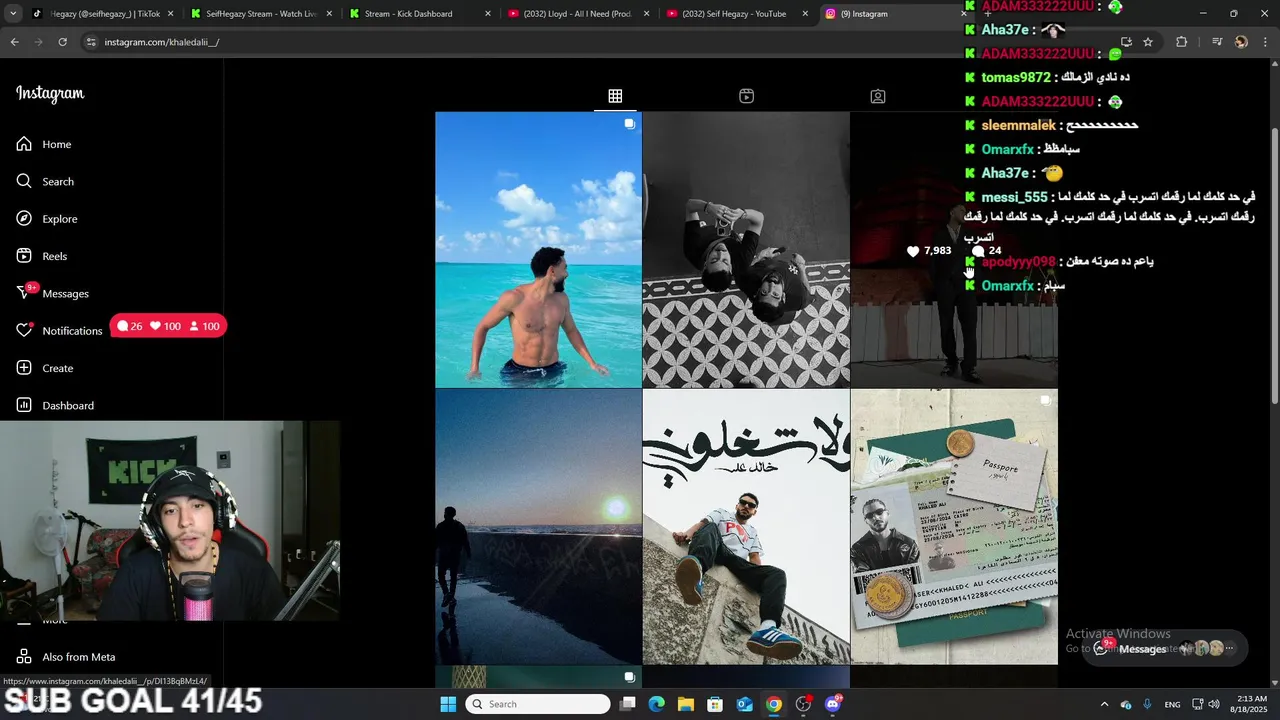Open the volume tray control
This screenshot has width=1280, height=720.
pos(1213,704)
